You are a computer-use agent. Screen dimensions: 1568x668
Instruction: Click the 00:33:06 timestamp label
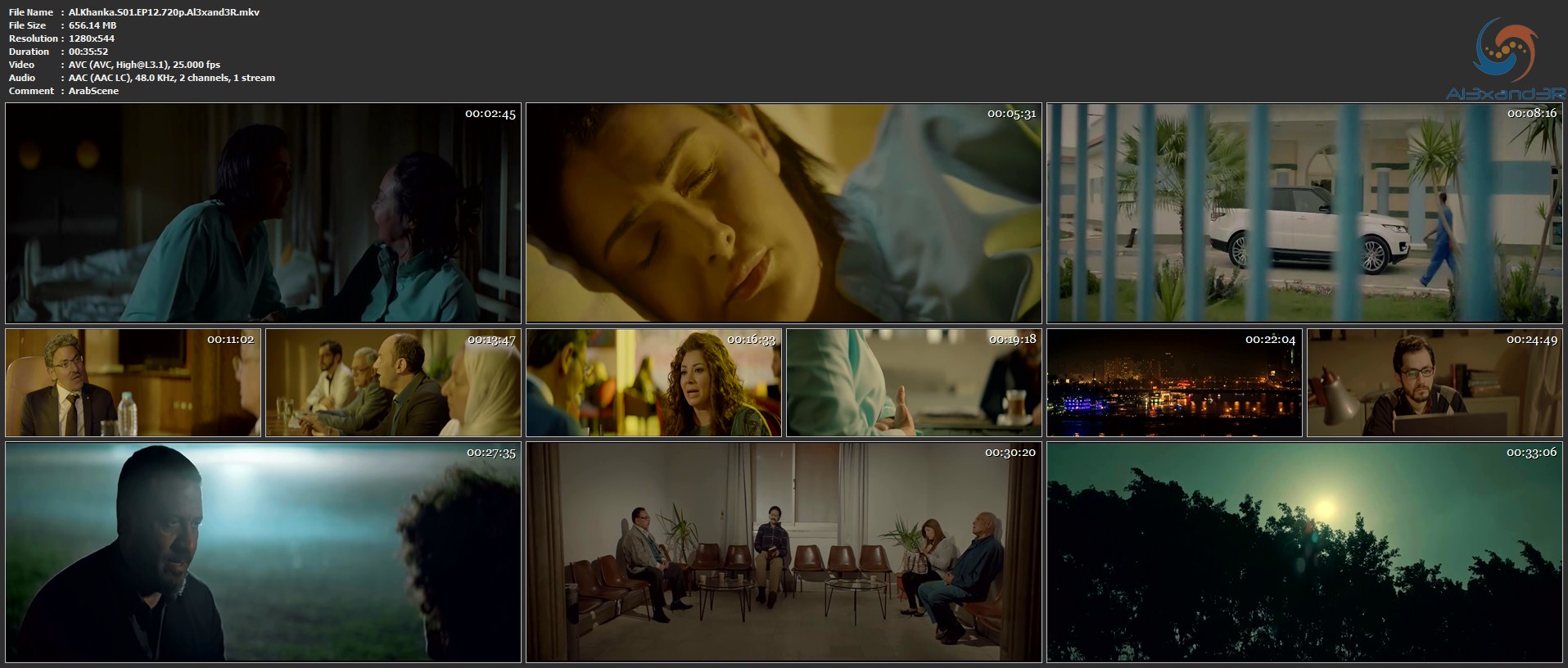[x=1531, y=453]
